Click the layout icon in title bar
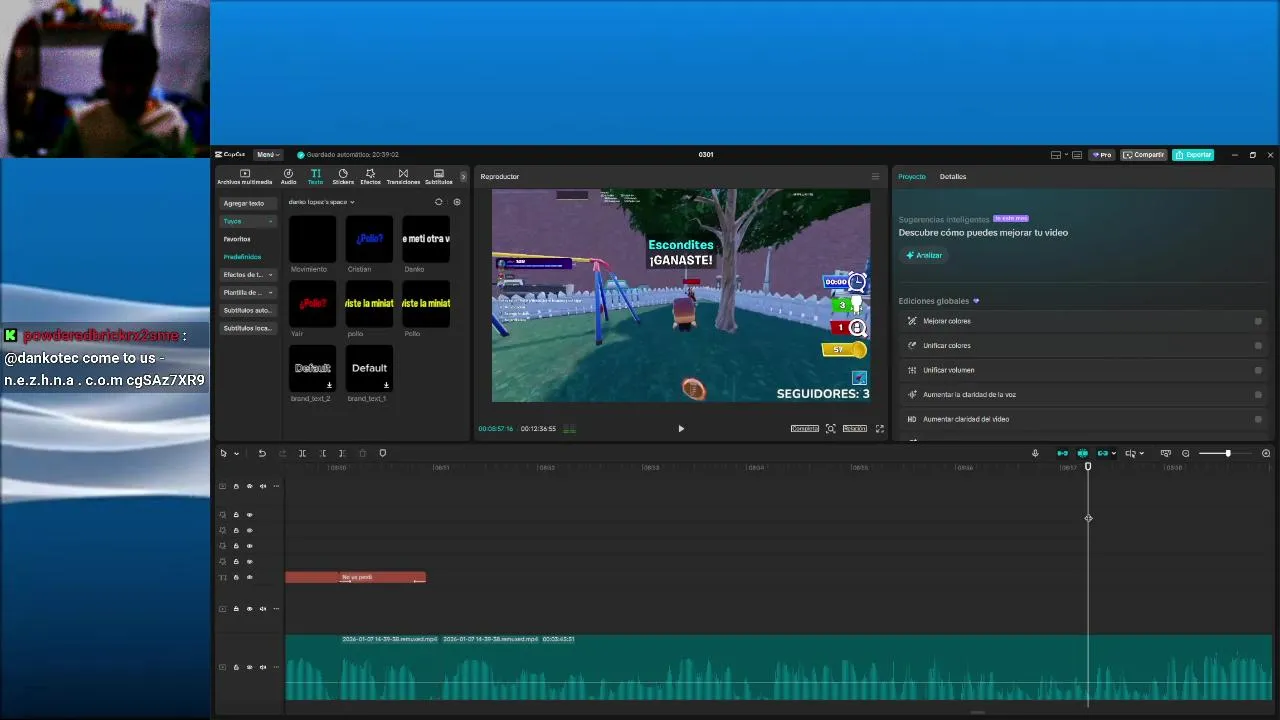 (1055, 155)
